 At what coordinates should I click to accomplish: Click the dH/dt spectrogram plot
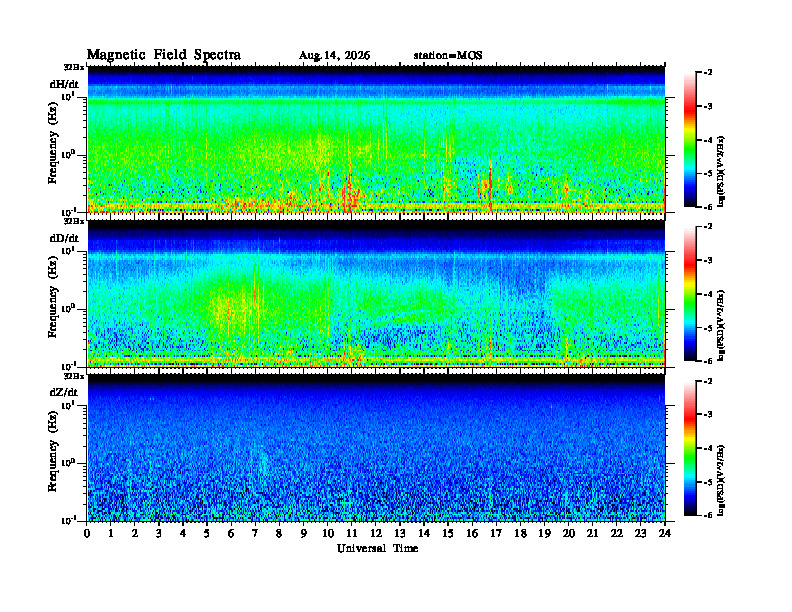pos(376,139)
